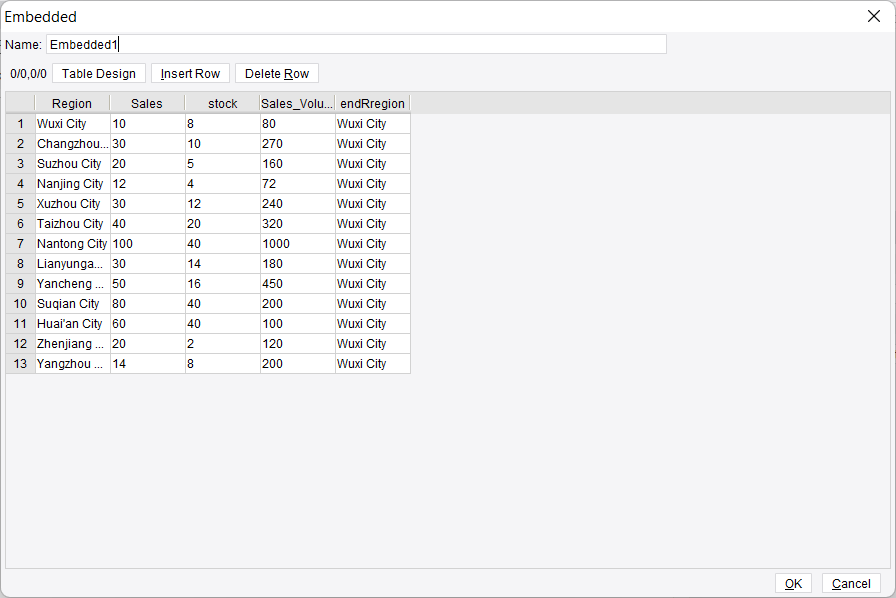Screen dimensions: 896x598
Task: Click the Insert Row button
Action: [190, 74]
